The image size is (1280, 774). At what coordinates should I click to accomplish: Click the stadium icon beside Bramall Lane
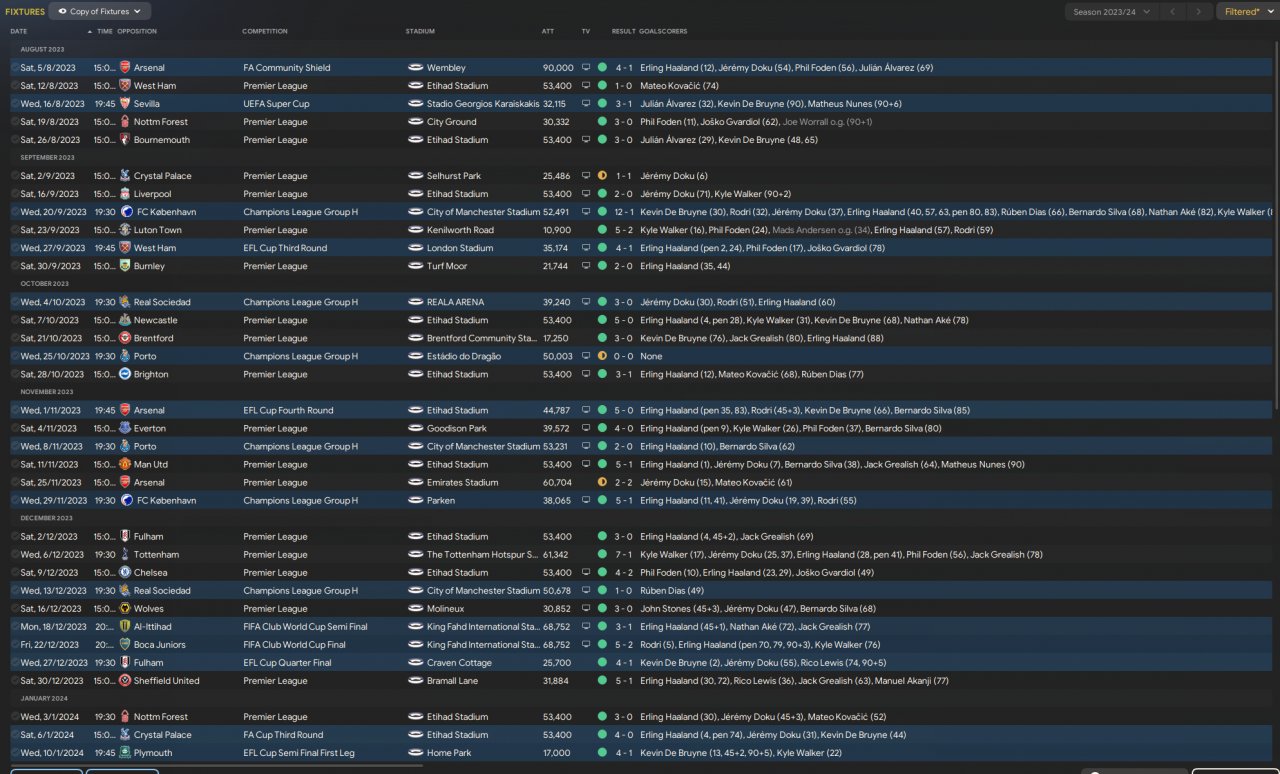pyautogui.click(x=416, y=680)
